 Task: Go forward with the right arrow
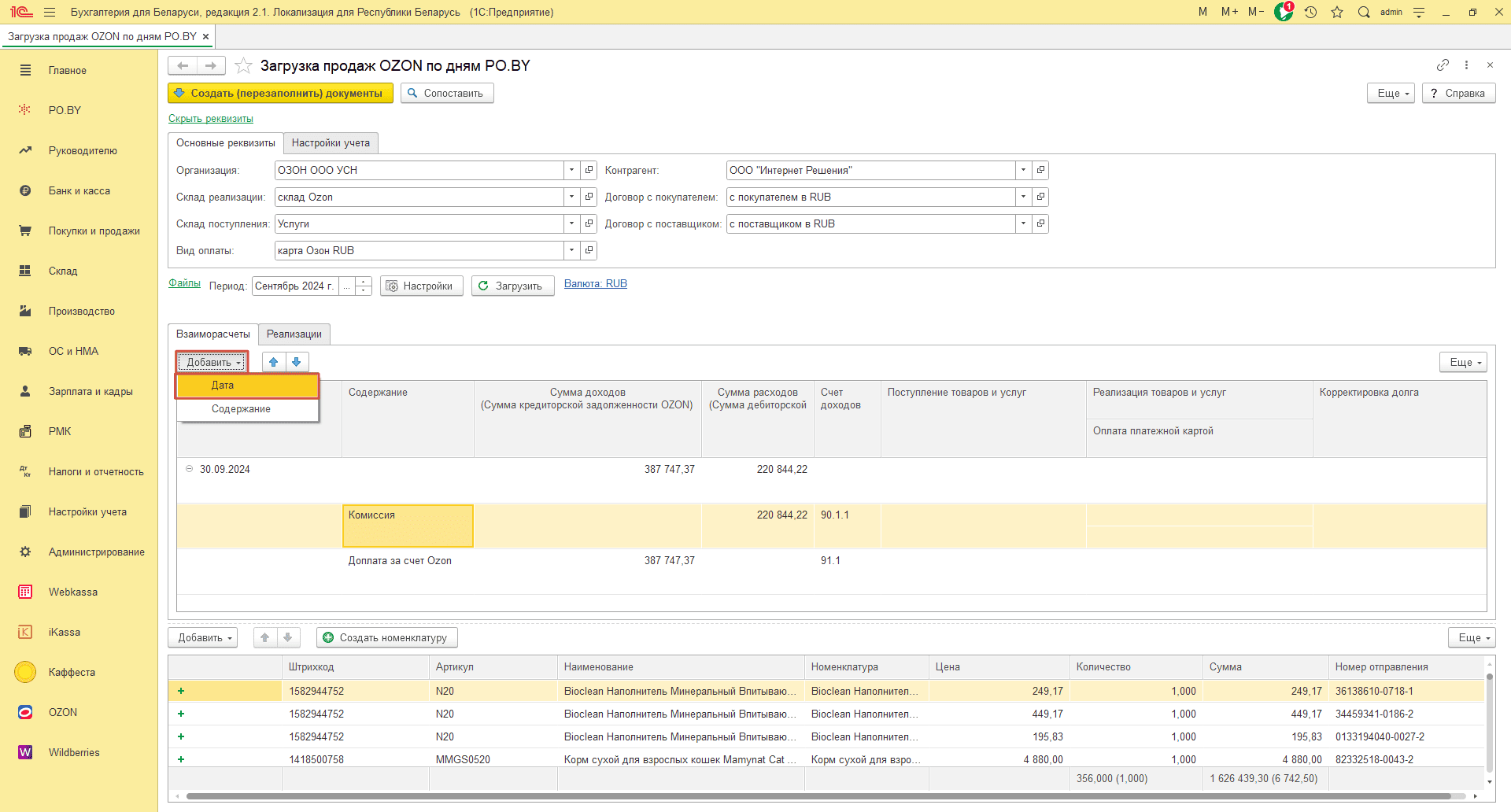(x=211, y=65)
